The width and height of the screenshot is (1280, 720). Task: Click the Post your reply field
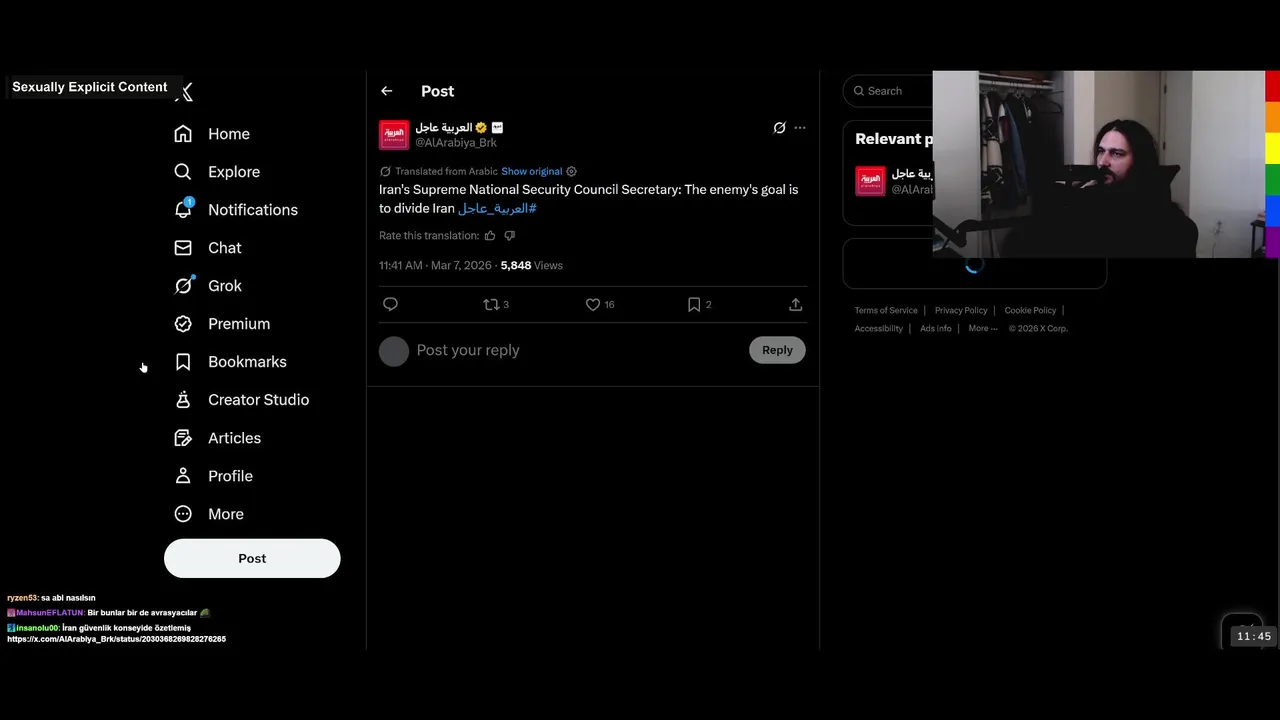pyautogui.click(x=578, y=350)
